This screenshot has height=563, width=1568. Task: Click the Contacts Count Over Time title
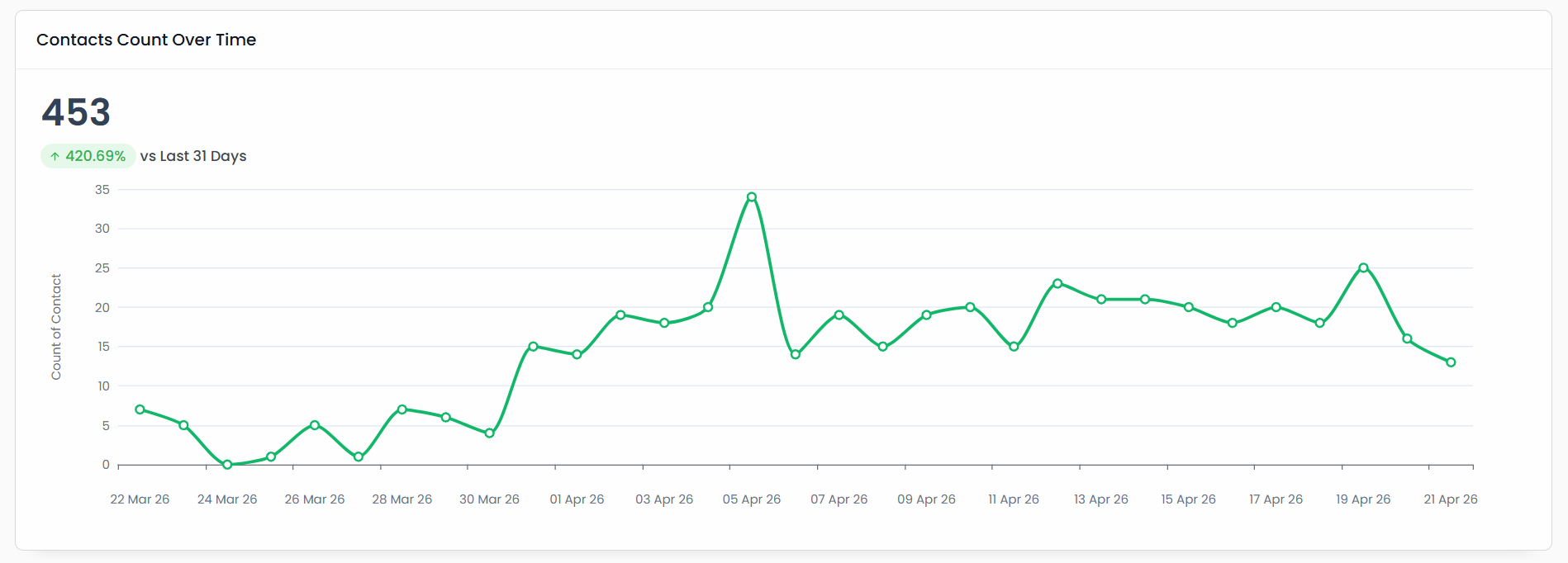coord(146,40)
